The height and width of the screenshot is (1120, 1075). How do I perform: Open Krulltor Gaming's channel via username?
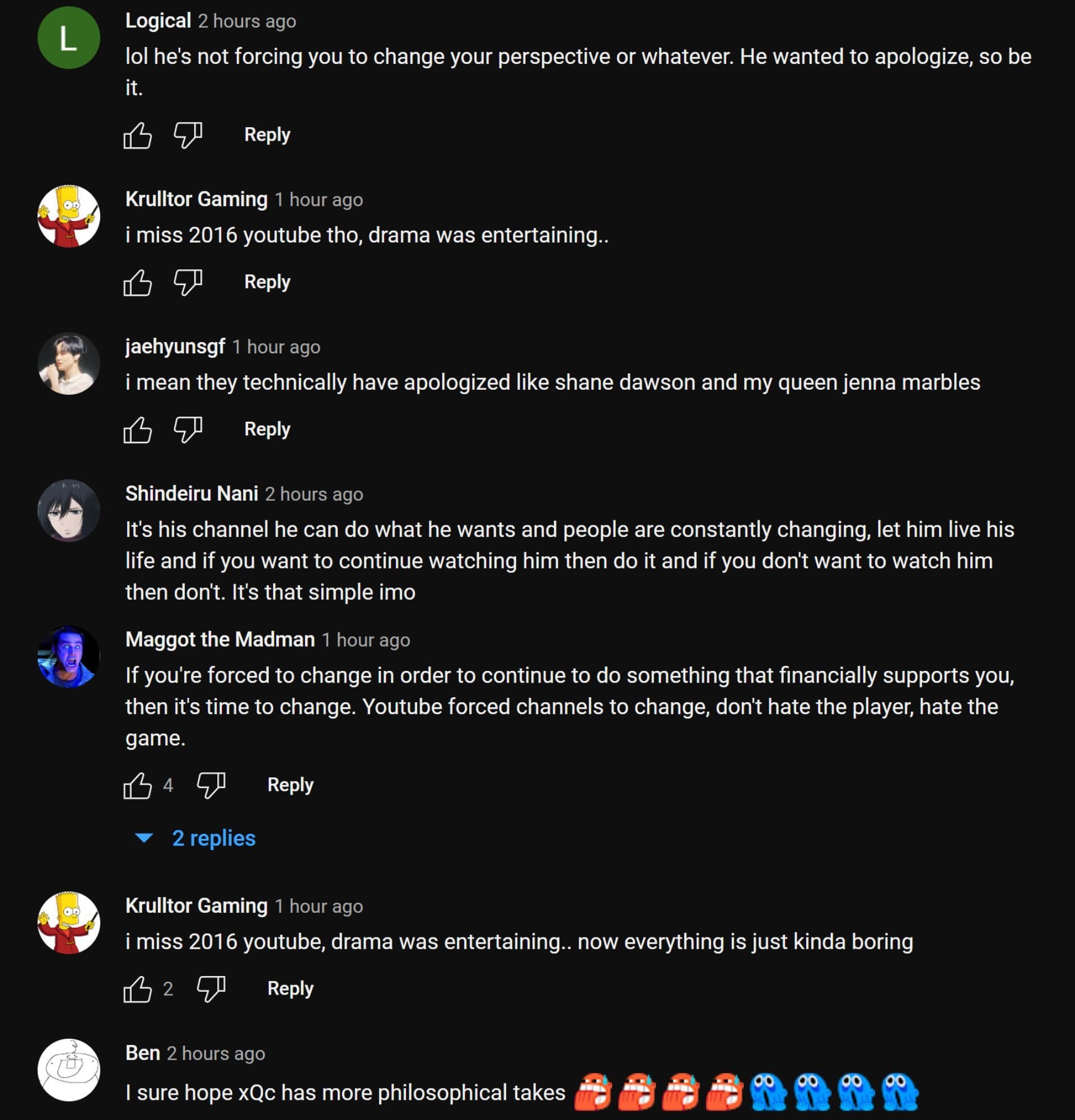pyautogui.click(x=195, y=200)
